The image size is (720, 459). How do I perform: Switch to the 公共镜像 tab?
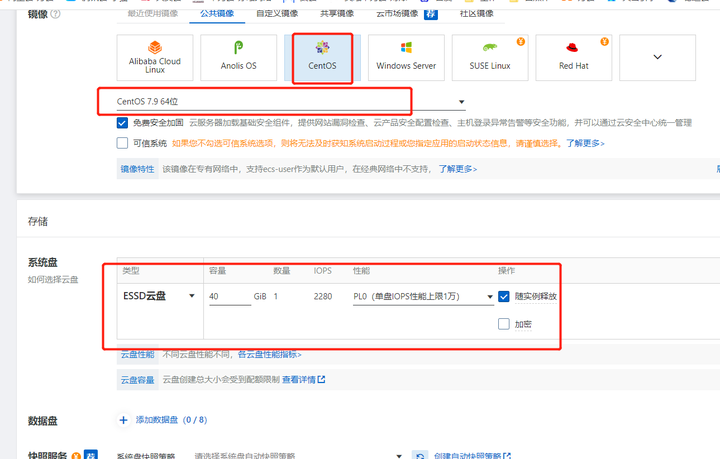pyautogui.click(x=217, y=14)
